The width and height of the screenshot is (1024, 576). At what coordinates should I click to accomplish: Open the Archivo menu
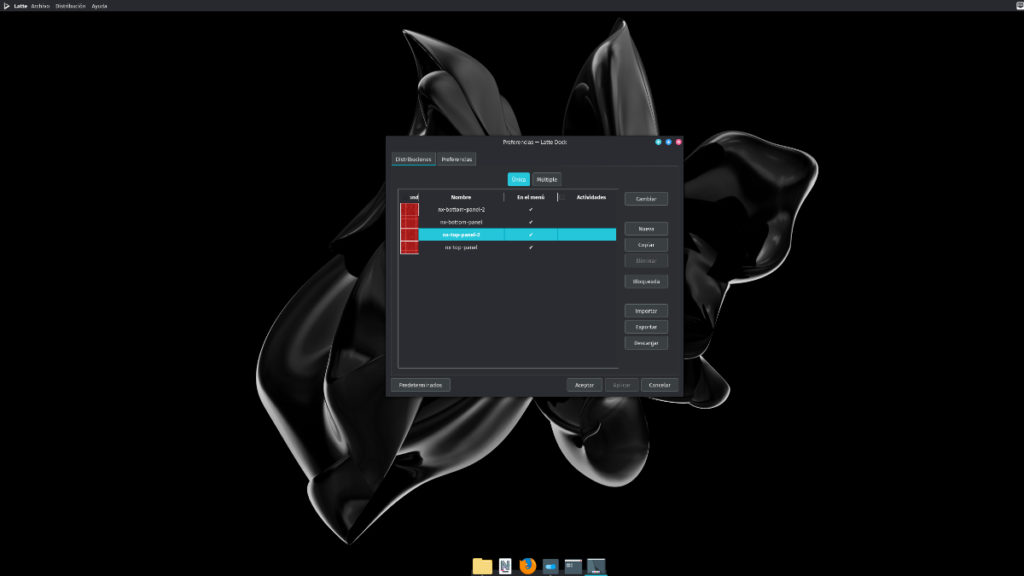(39, 5)
